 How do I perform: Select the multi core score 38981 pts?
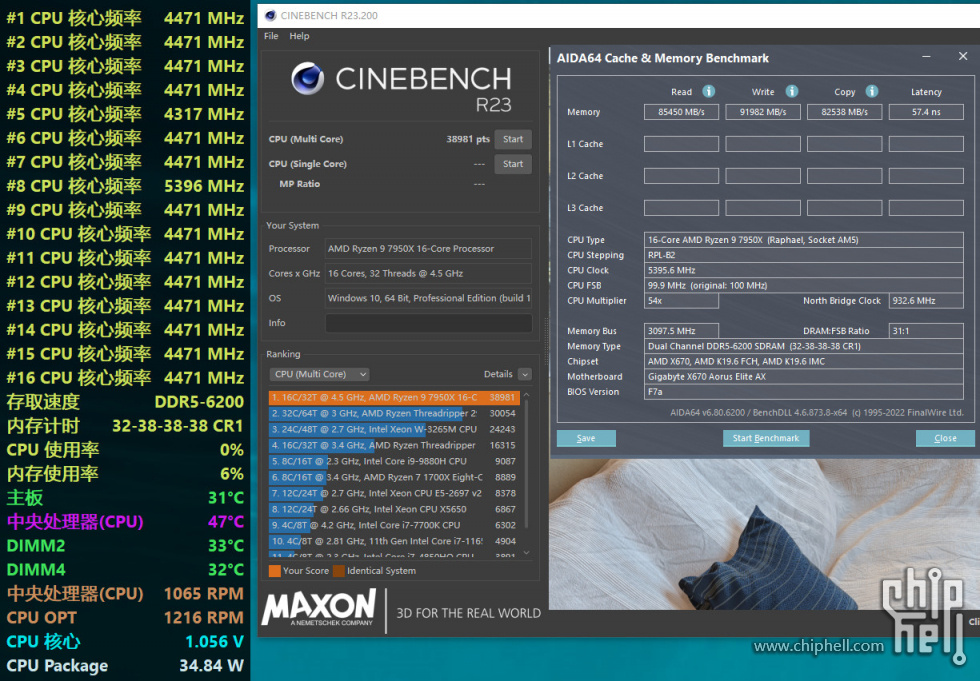(x=468, y=139)
